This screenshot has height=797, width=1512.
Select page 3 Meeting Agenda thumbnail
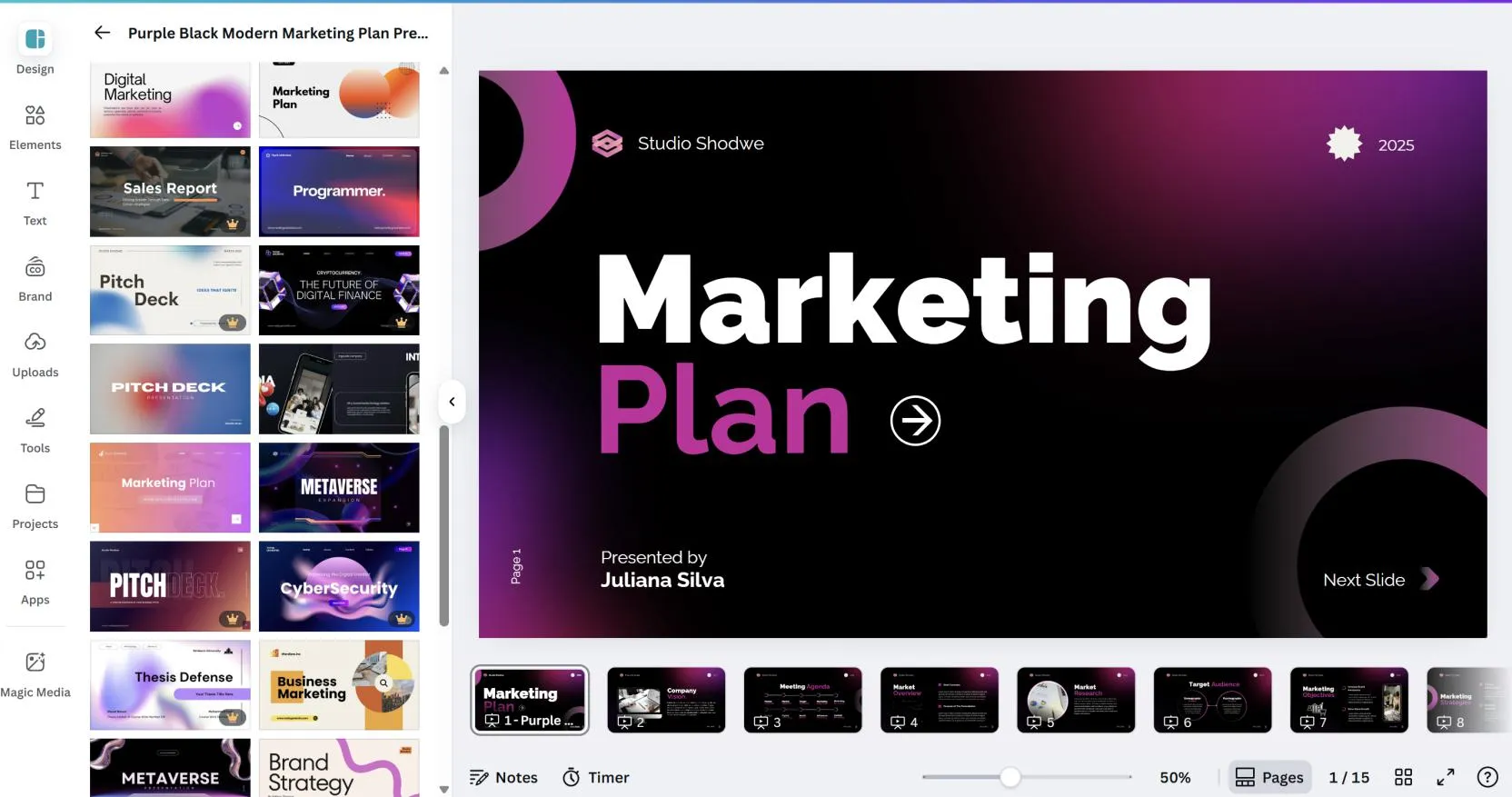[x=802, y=700]
